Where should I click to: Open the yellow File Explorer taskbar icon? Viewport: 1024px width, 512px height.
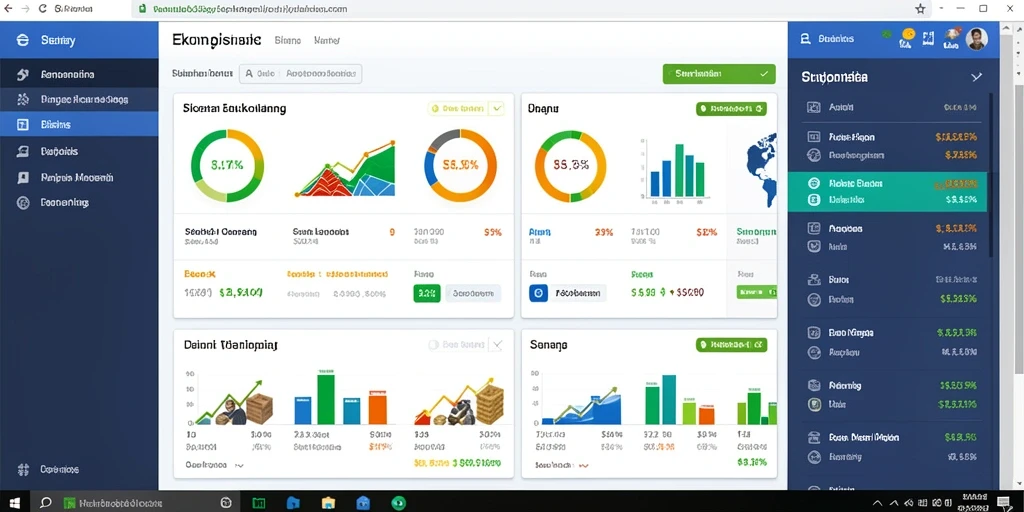328,503
